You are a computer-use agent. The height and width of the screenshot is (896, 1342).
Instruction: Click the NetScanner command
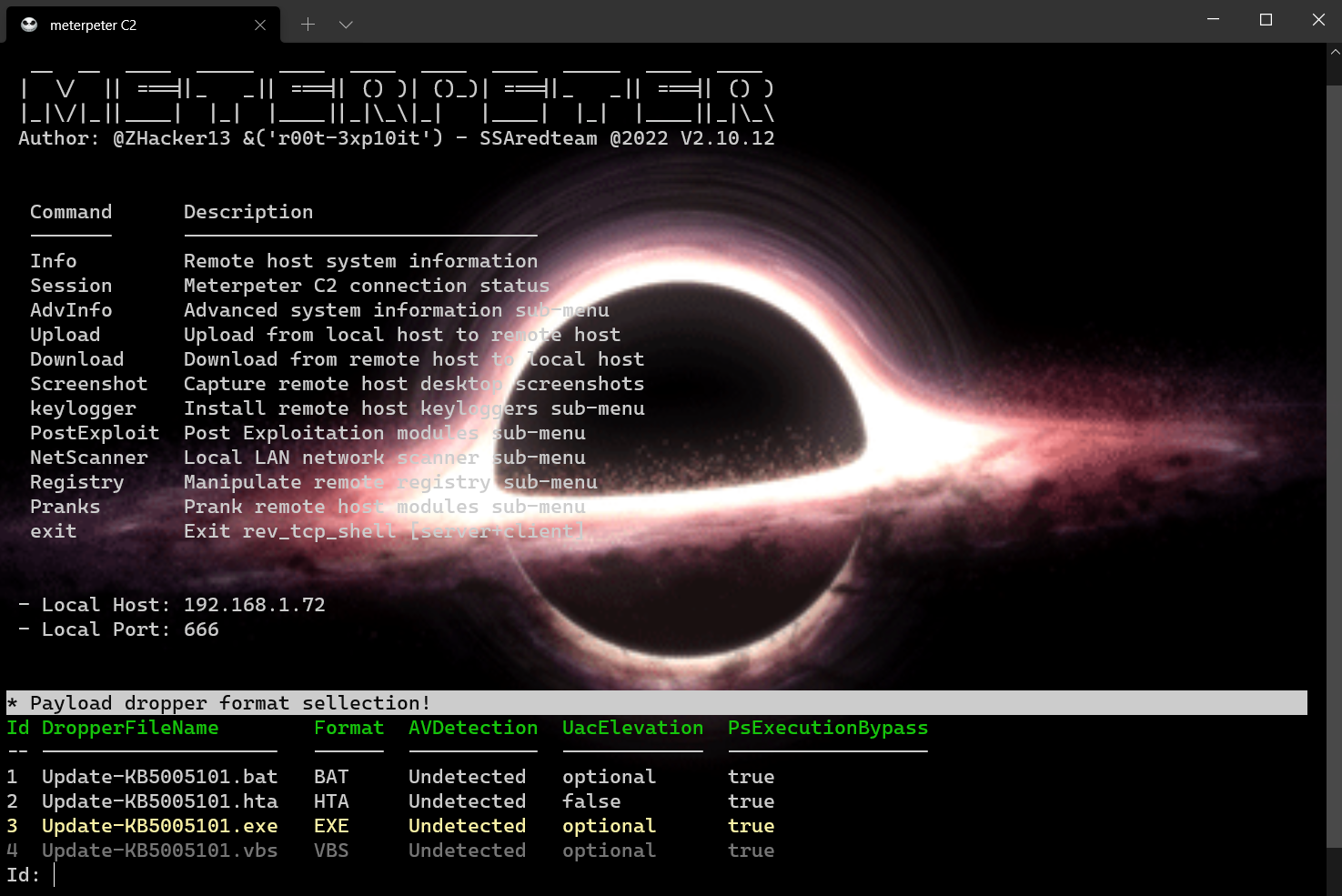point(89,458)
